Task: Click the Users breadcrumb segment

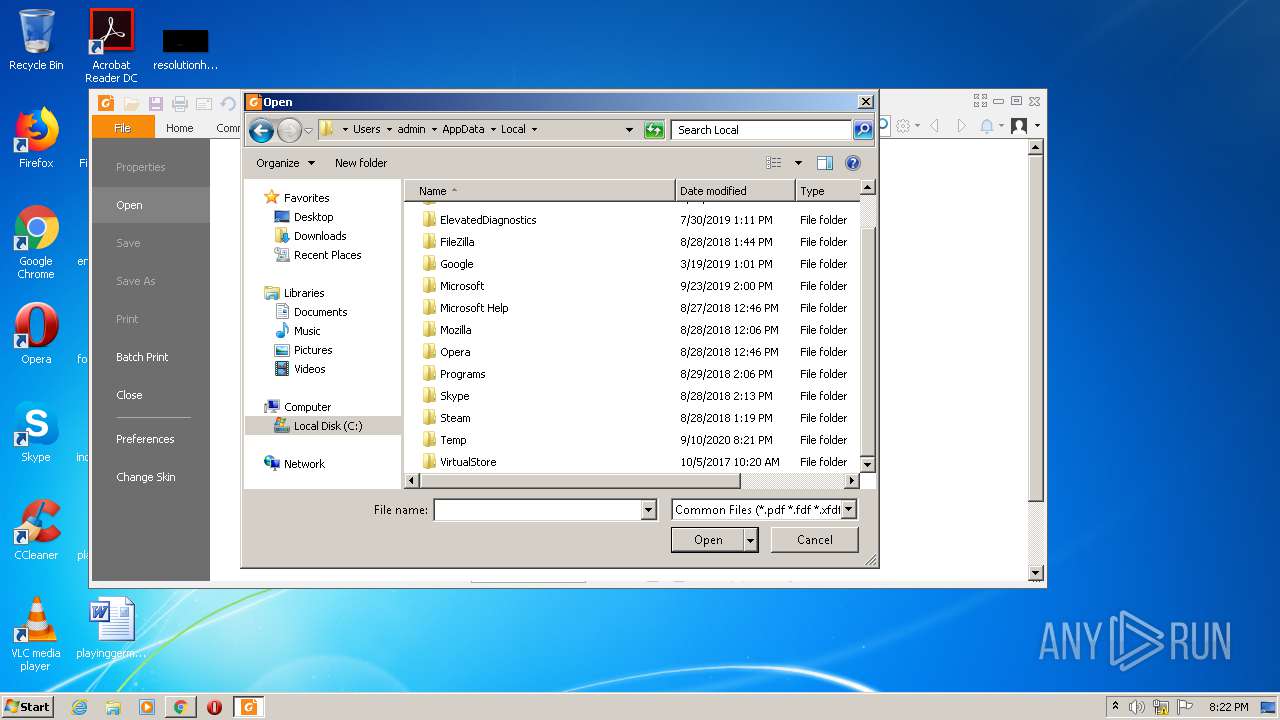Action: click(x=367, y=130)
